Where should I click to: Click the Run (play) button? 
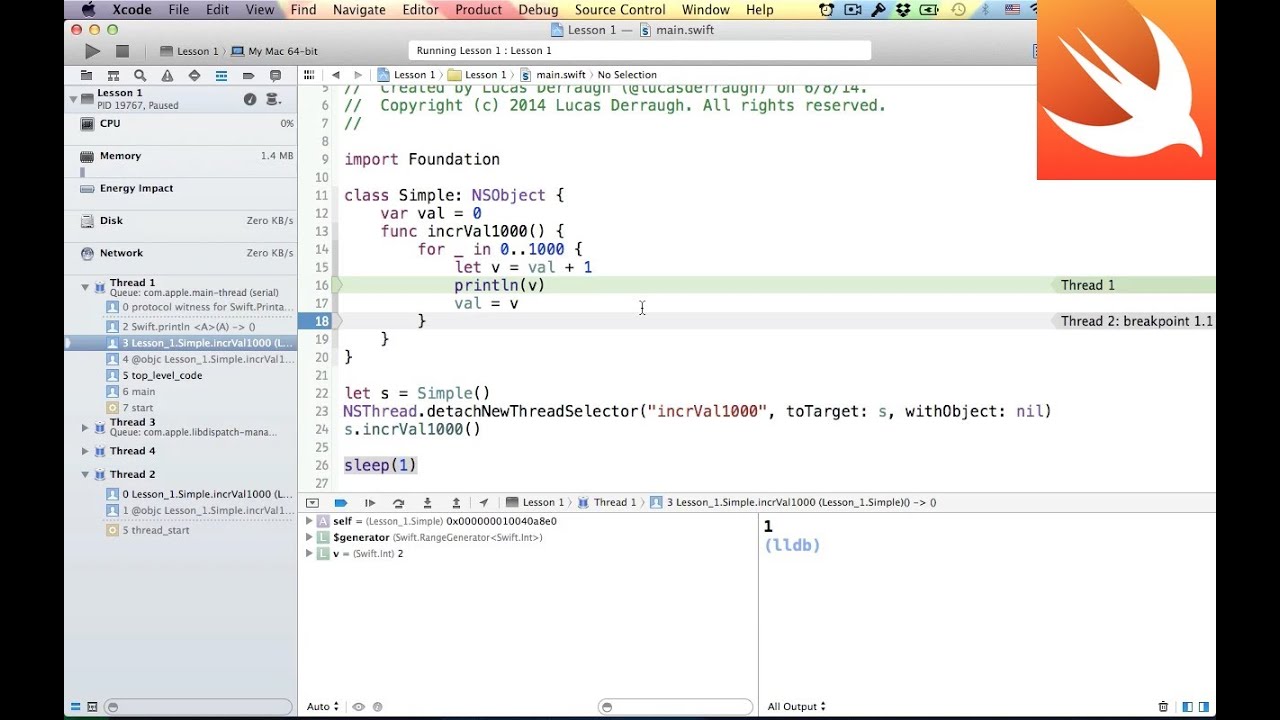click(x=92, y=51)
